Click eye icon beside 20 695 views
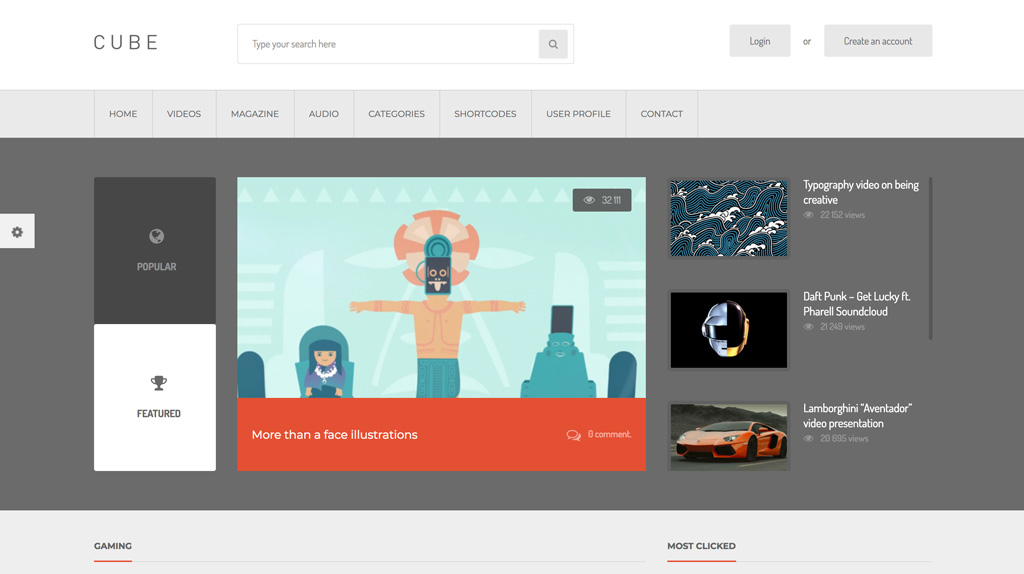This screenshot has width=1024, height=574. pyautogui.click(x=808, y=438)
